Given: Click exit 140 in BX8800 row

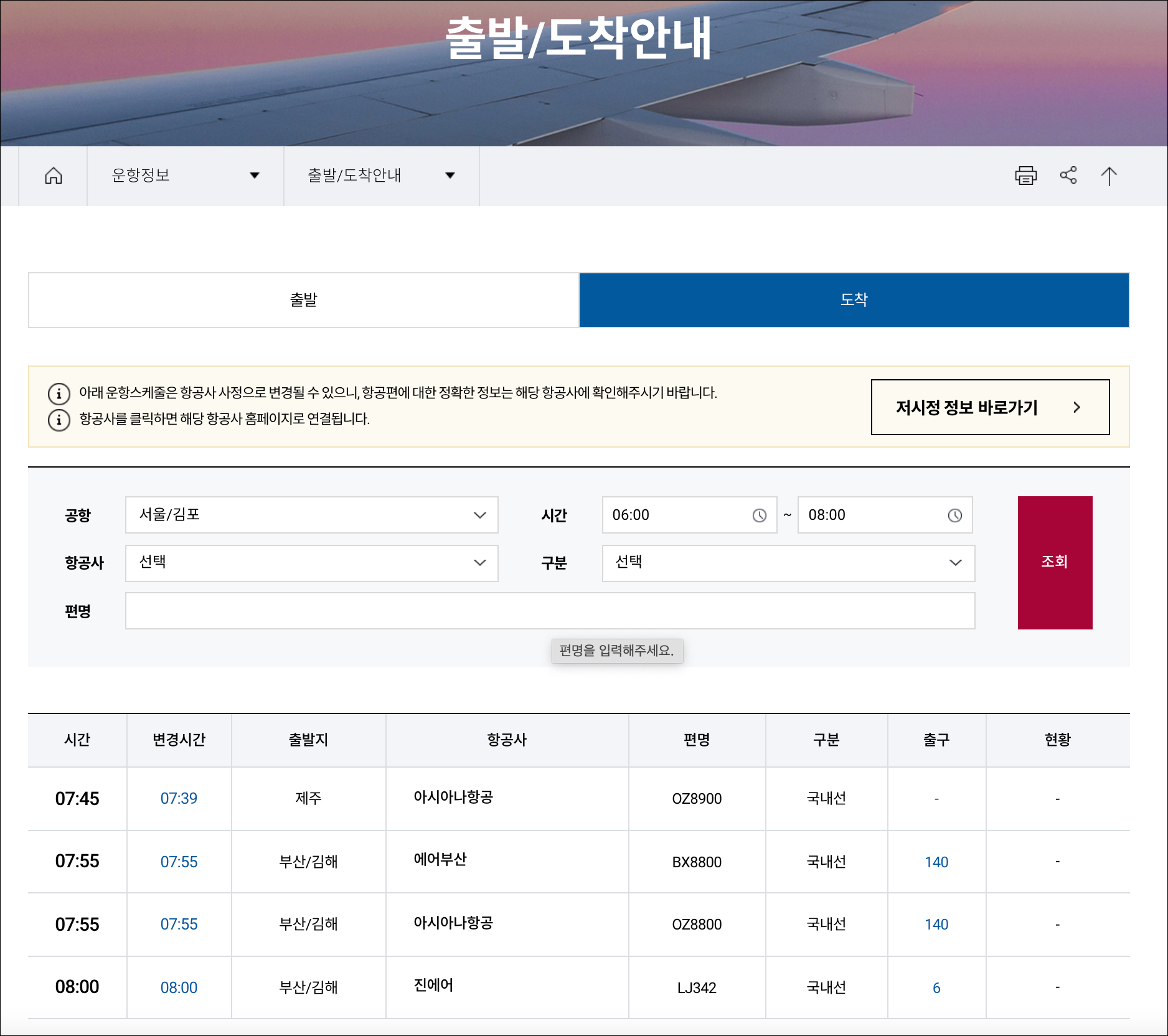Looking at the screenshot, I should [x=936, y=862].
